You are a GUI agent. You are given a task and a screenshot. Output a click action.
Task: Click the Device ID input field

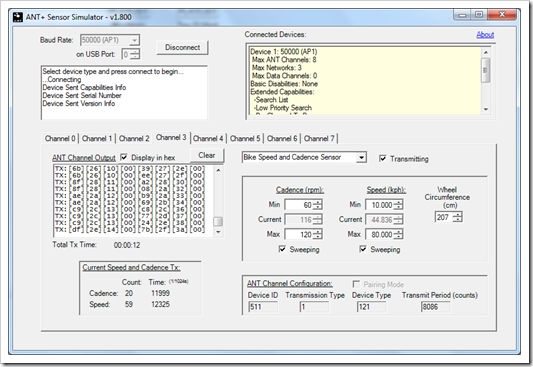[x=263, y=307]
